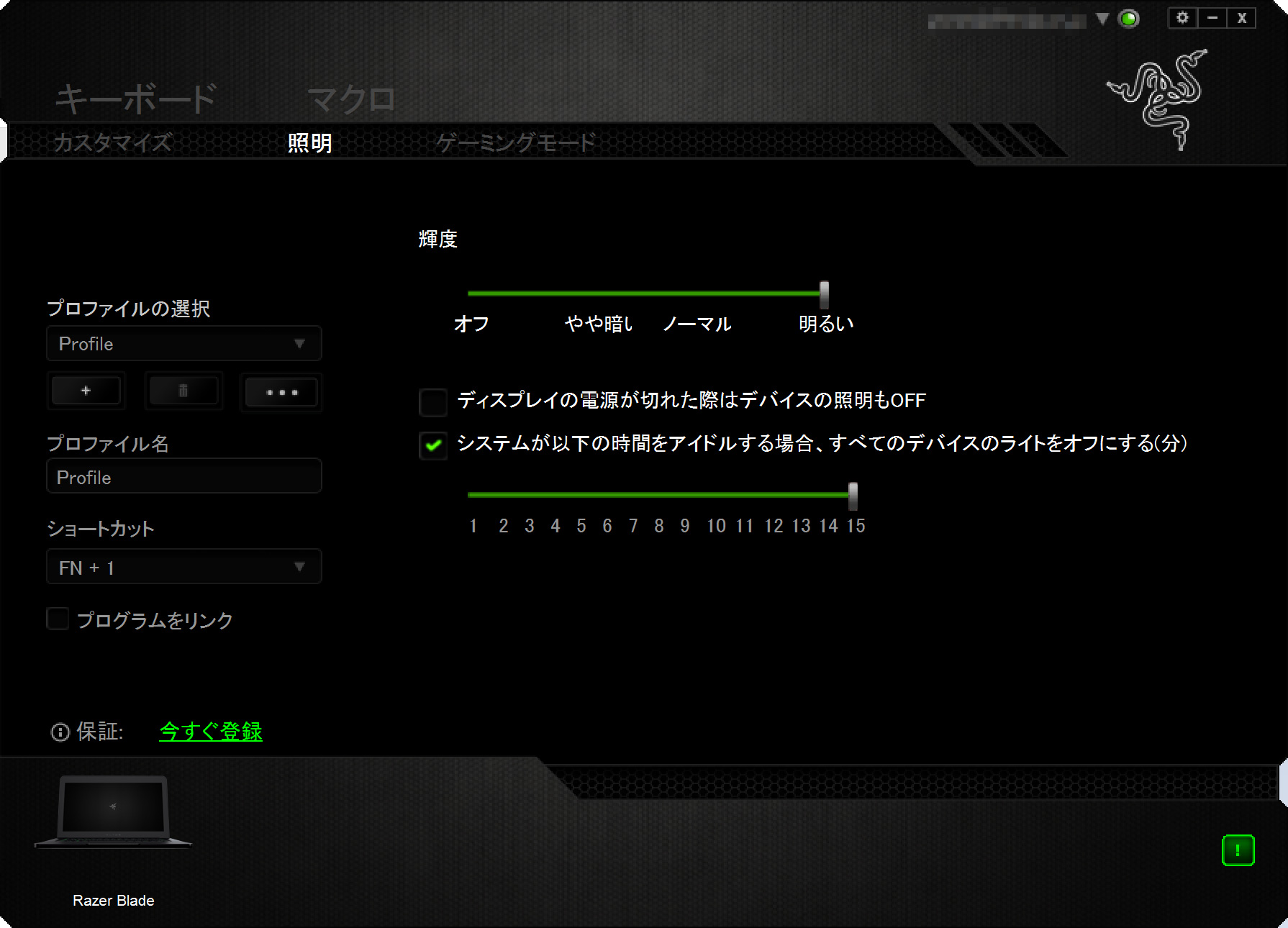1288x928 pixels.
Task: Open the マクロ section heading
Action: coord(352,99)
